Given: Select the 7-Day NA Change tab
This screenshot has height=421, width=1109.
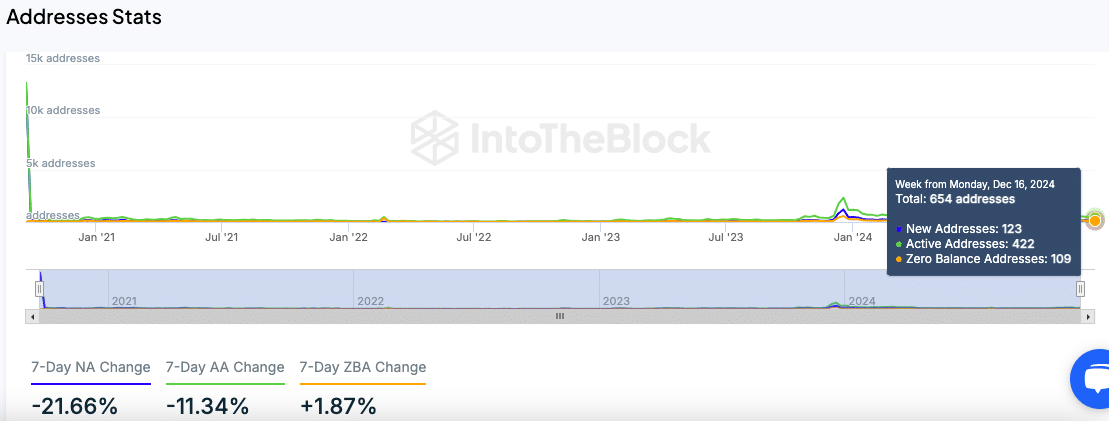Looking at the screenshot, I should coord(91,367).
